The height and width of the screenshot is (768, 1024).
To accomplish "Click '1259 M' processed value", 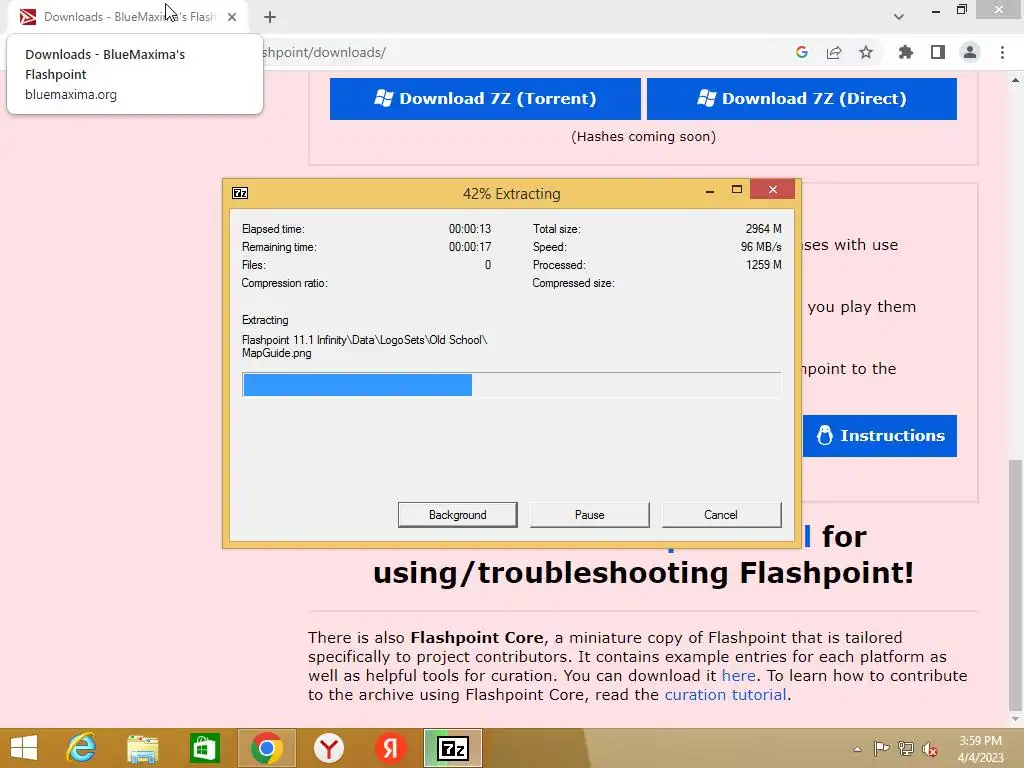I will [x=763, y=264].
